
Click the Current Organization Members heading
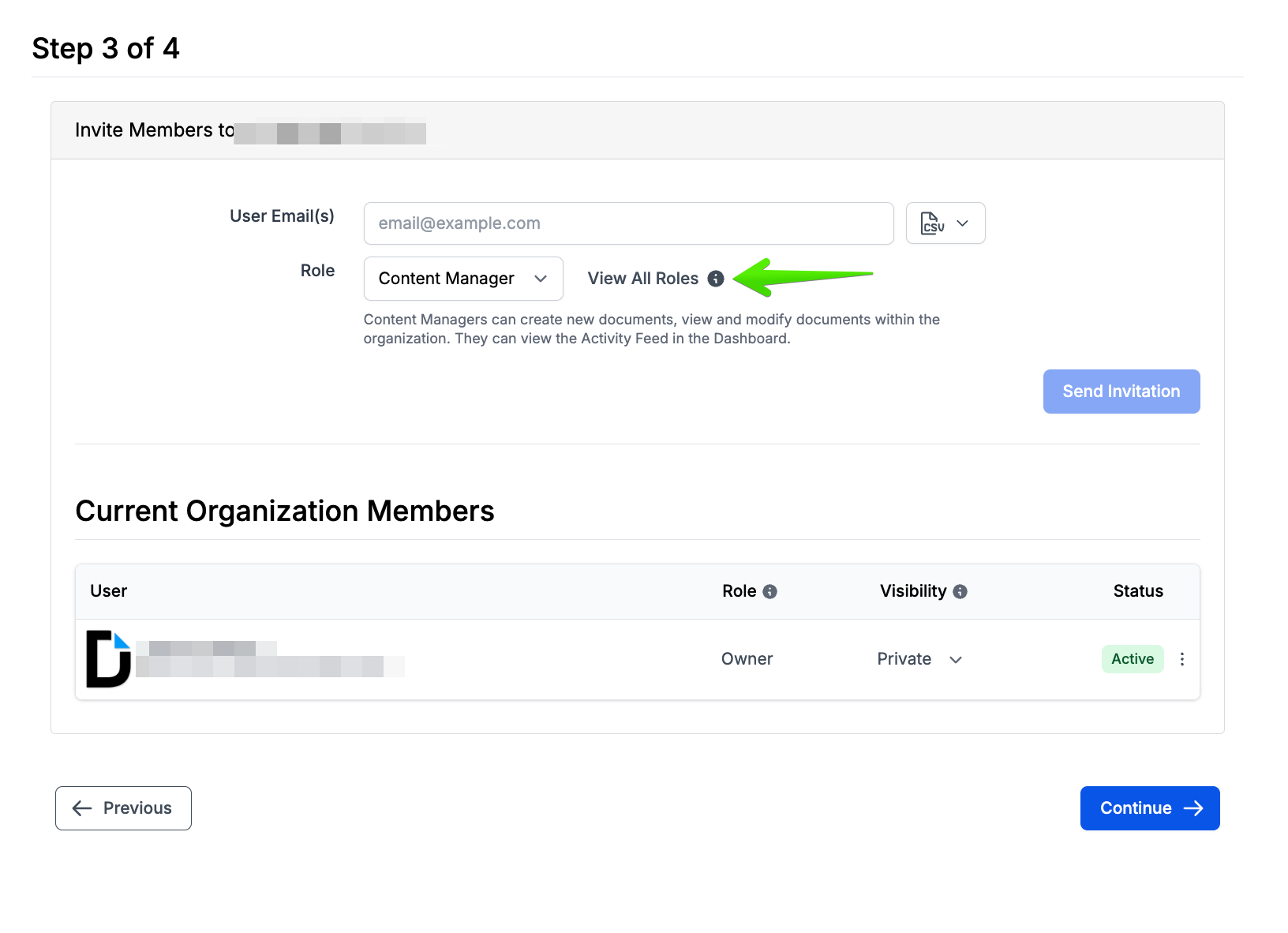(285, 511)
